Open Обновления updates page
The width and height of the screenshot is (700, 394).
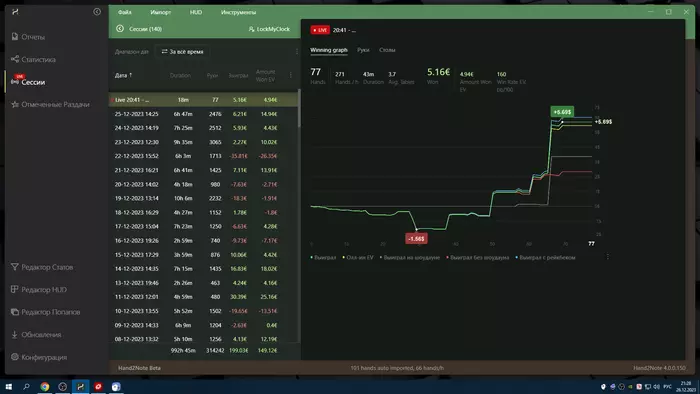[36, 335]
